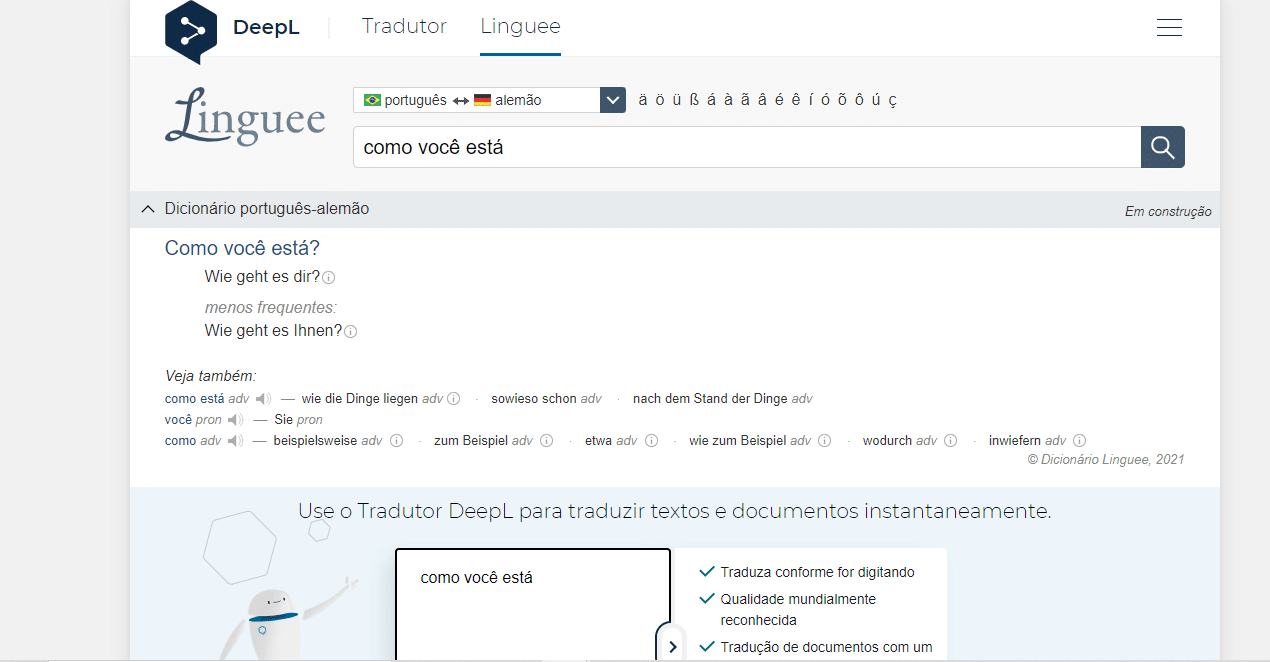This screenshot has width=1270, height=662.
Task: Play pronunciation audio for "como está"
Action: [261, 398]
